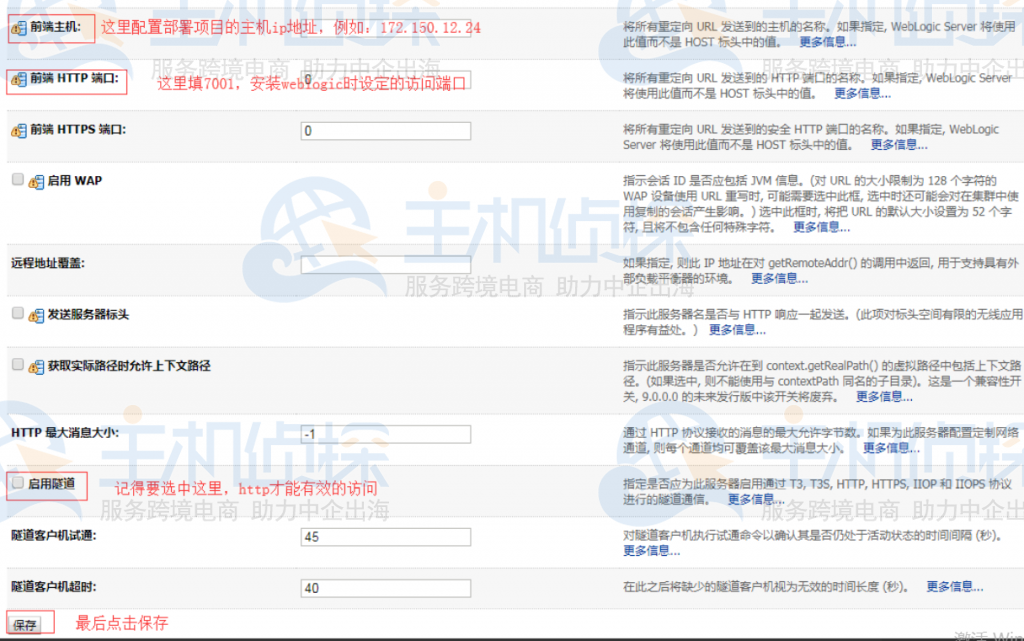The width and height of the screenshot is (1024, 641).
Task: Click the icon beside 前端 HTTPS 端口 label
Action: point(17,130)
